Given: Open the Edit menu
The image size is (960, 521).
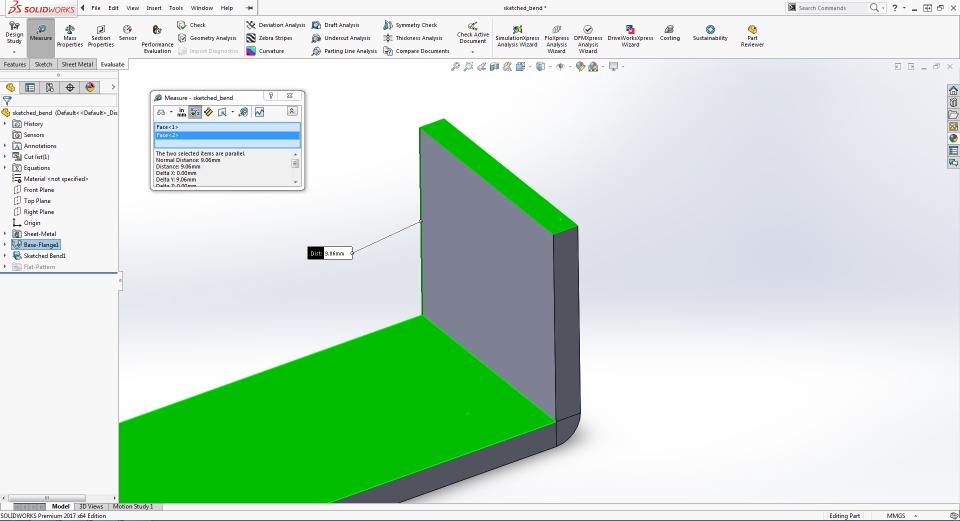Looking at the screenshot, I should (113, 8).
